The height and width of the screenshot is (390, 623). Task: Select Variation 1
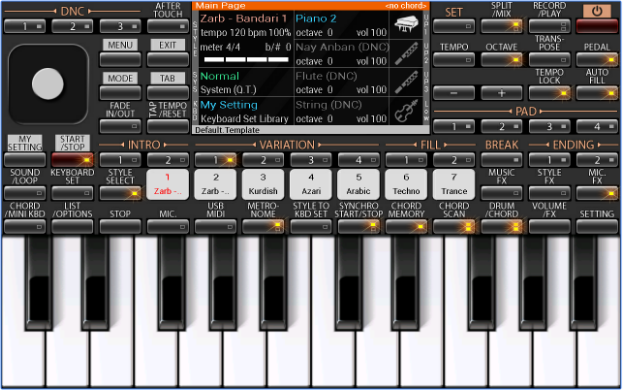pos(215,160)
